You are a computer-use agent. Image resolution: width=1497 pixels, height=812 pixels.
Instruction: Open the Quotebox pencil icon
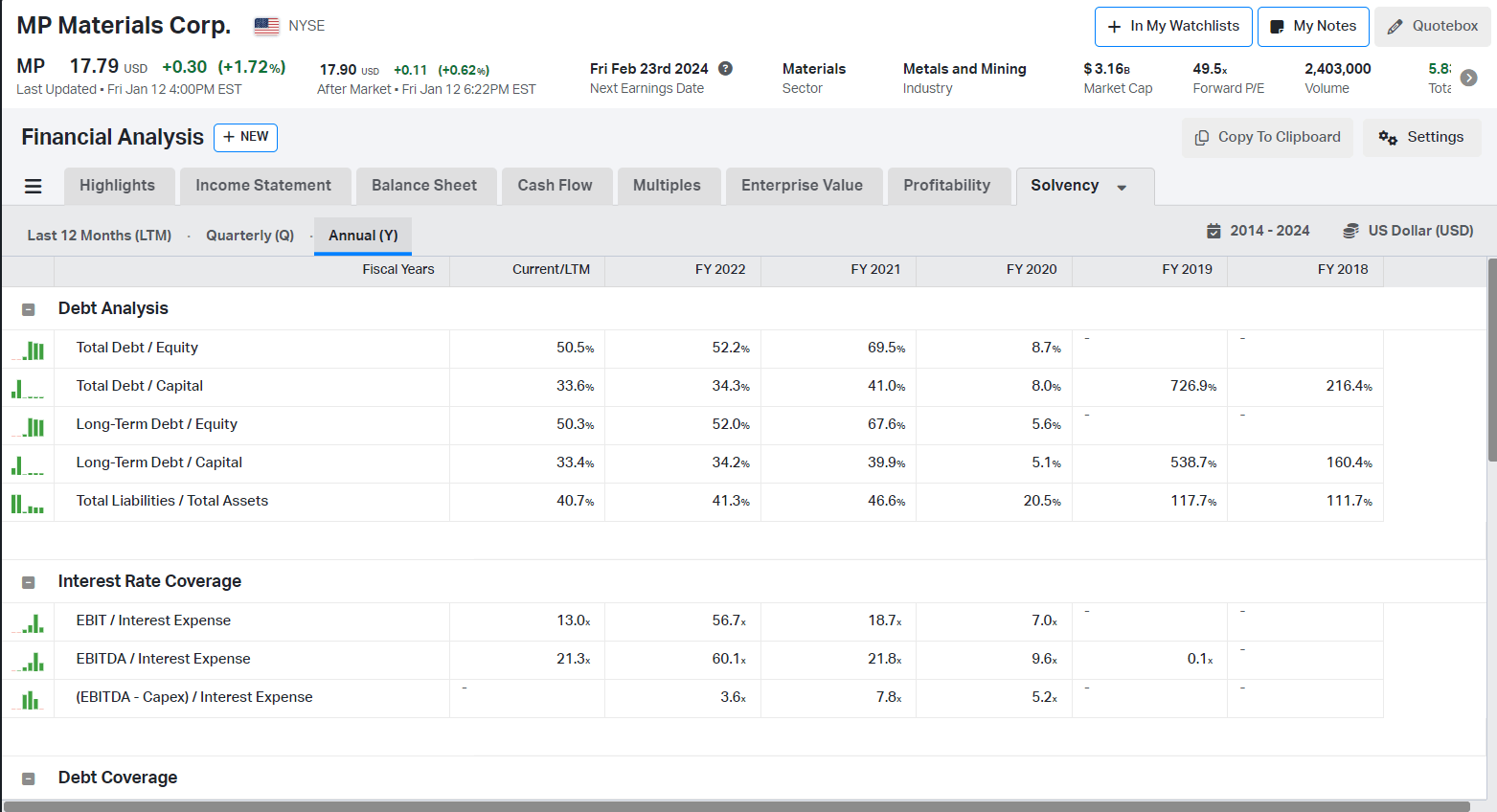click(1395, 26)
